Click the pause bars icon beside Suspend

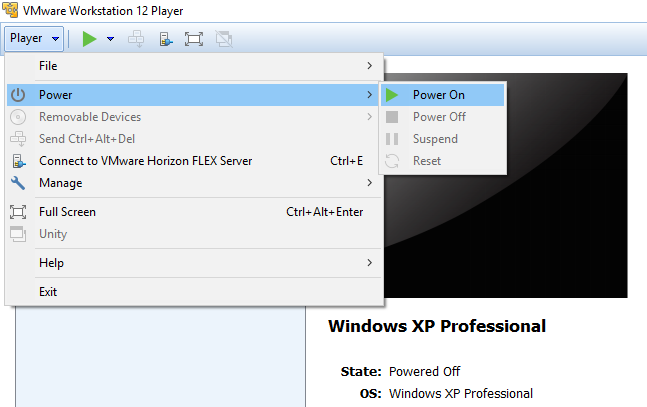tap(392, 139)
